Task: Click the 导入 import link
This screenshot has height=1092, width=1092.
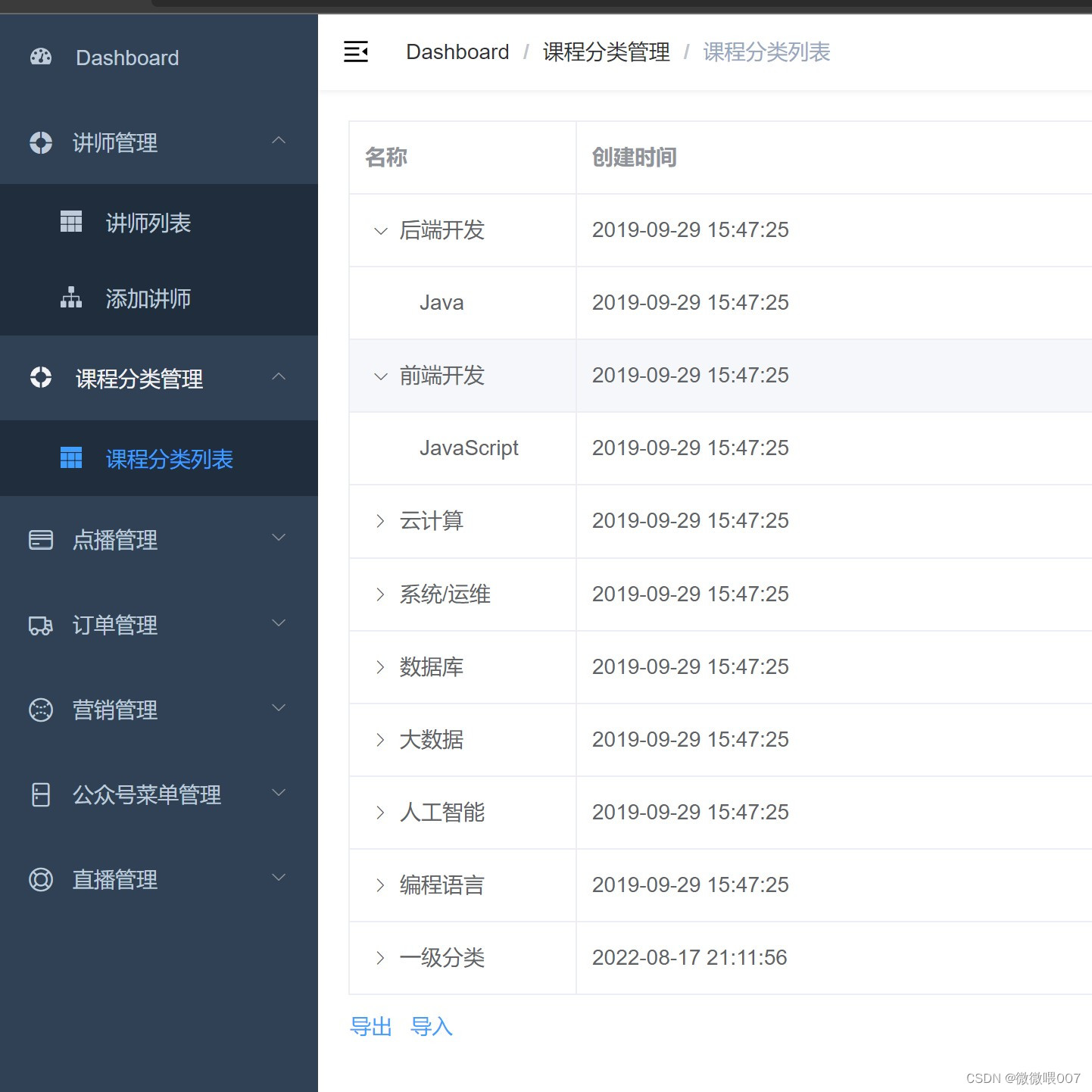Action: [432, 1027]
